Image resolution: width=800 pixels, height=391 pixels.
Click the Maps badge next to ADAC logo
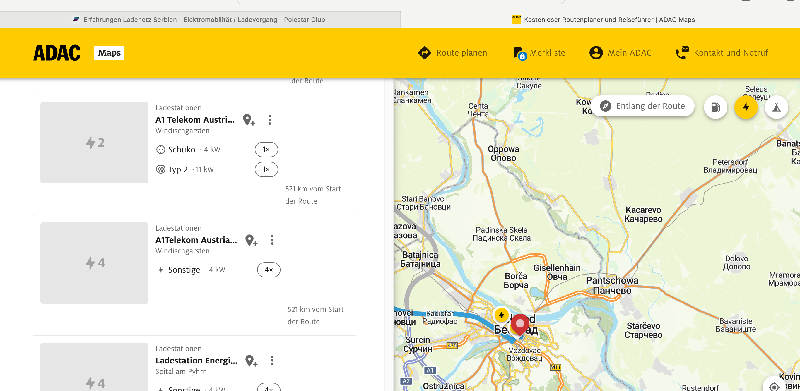[109, 53]
